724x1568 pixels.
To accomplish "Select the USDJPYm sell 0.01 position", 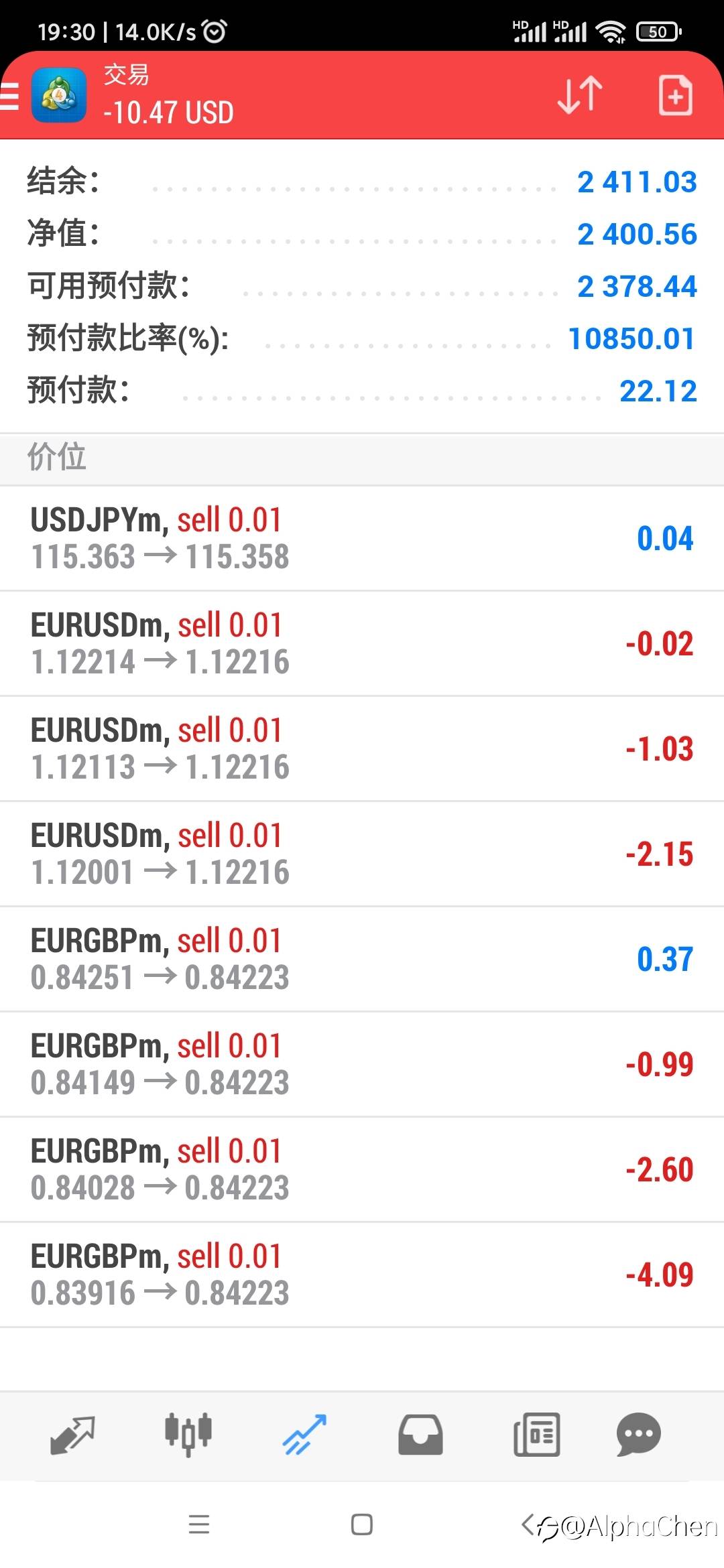I will (362, 539).
